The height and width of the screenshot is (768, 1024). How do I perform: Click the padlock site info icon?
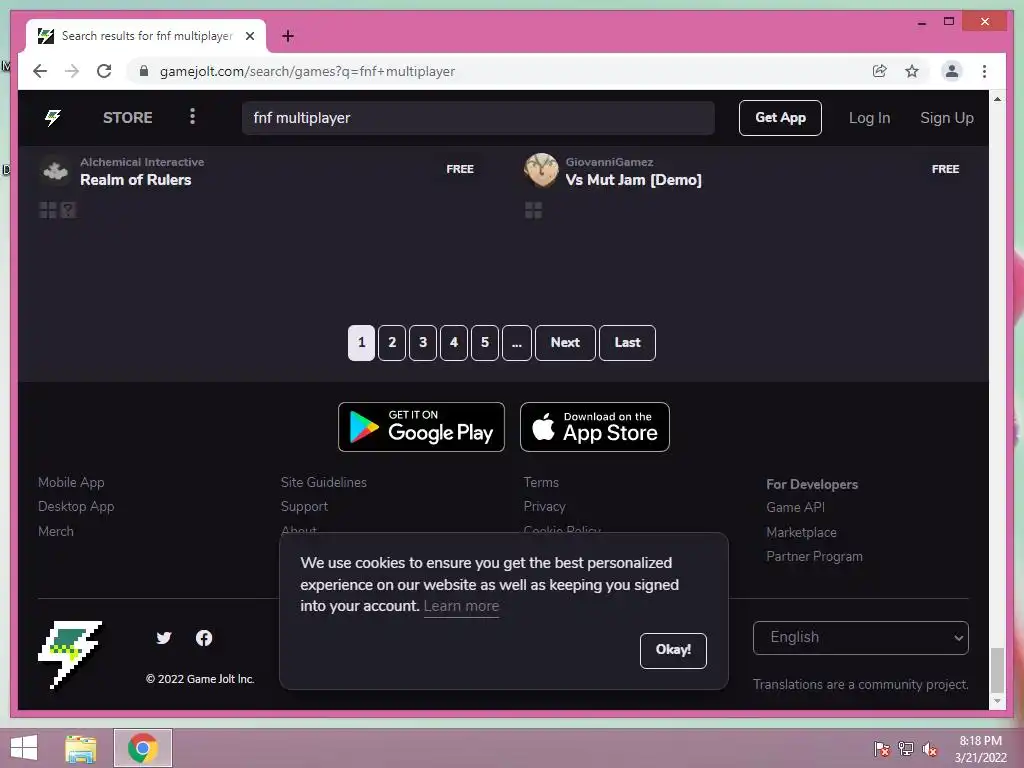[x=144, y=71]
